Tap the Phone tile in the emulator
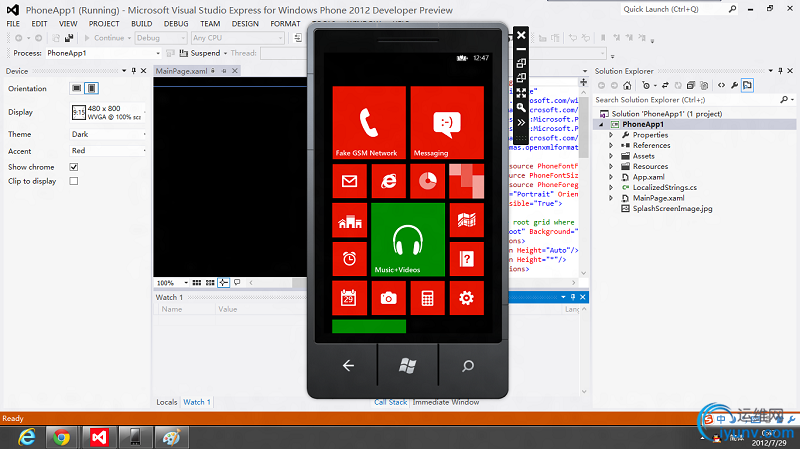 coord(368,122)
